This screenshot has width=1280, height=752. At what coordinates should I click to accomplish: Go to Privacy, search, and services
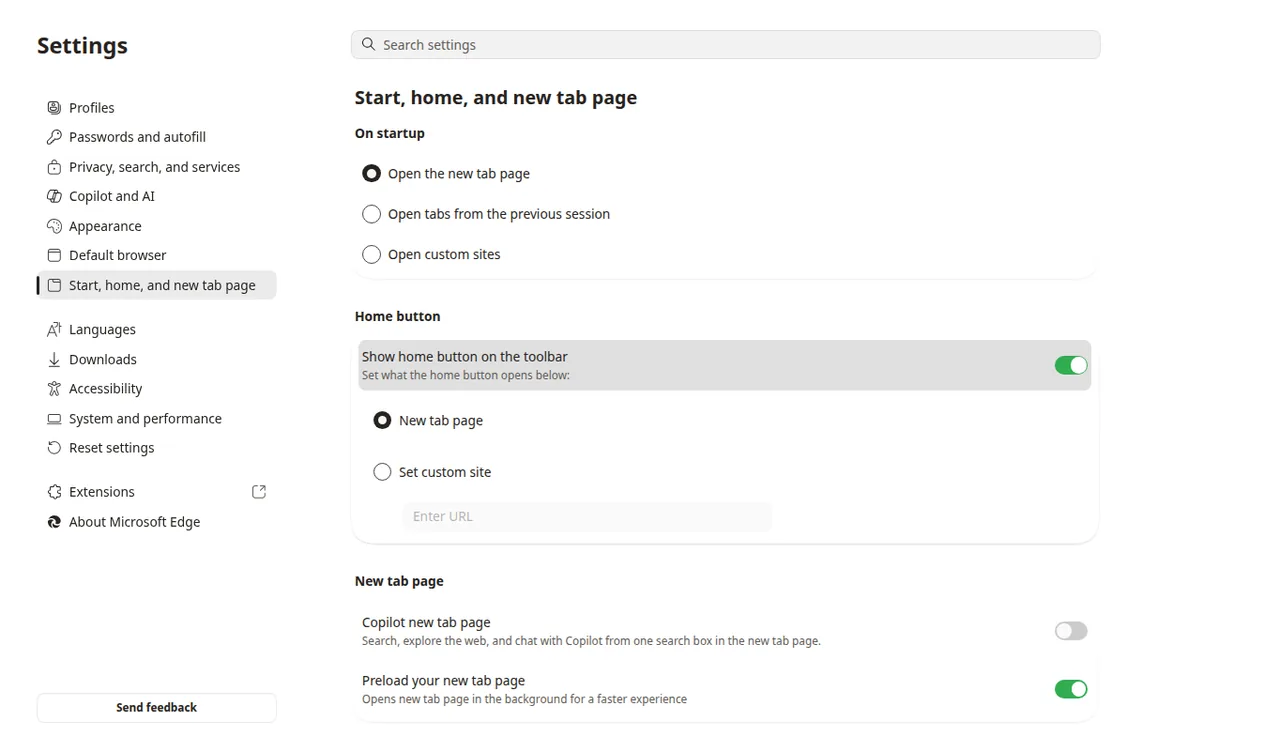[x=156, y=167]
